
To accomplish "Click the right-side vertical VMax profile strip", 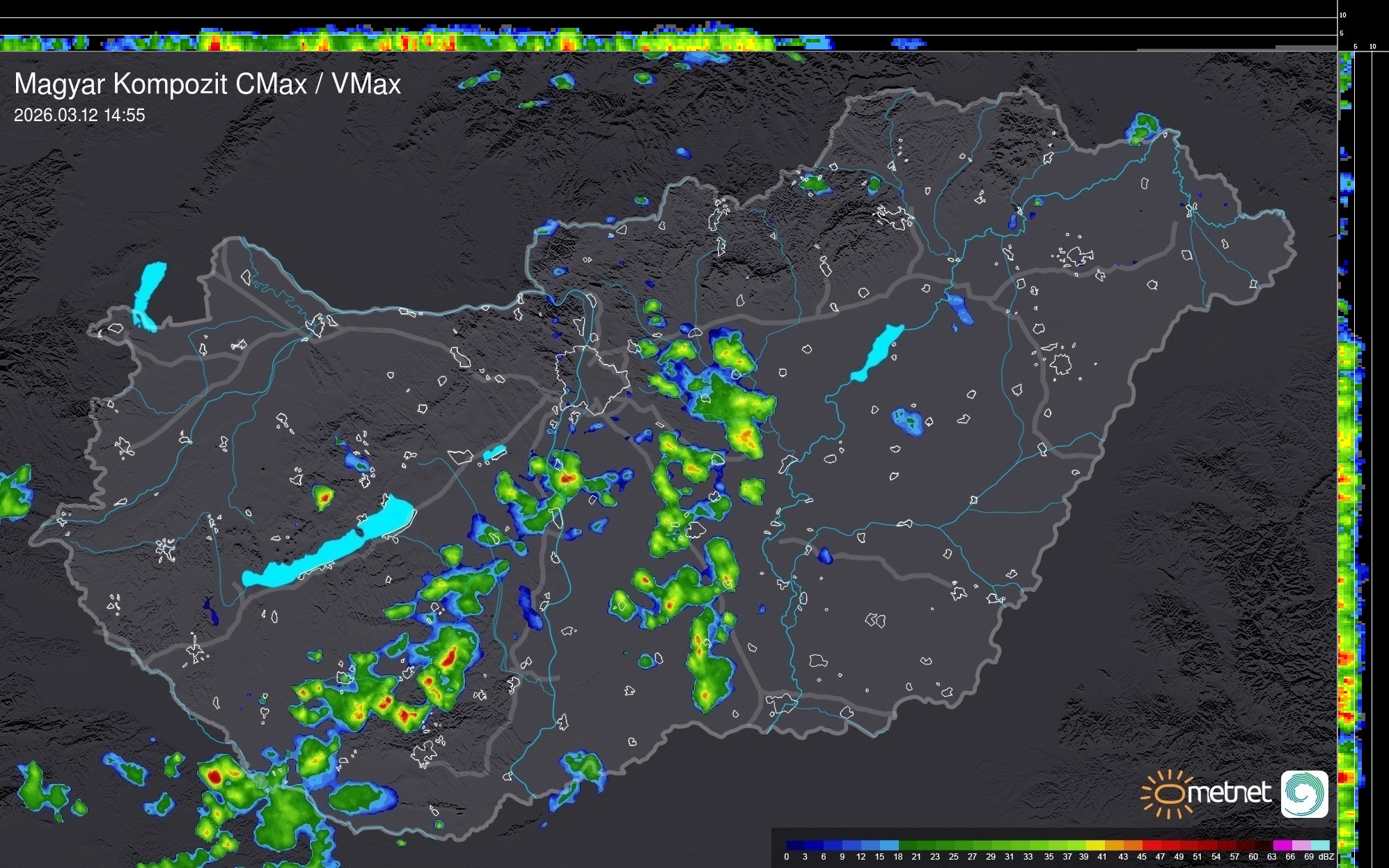I will 1348,487.
